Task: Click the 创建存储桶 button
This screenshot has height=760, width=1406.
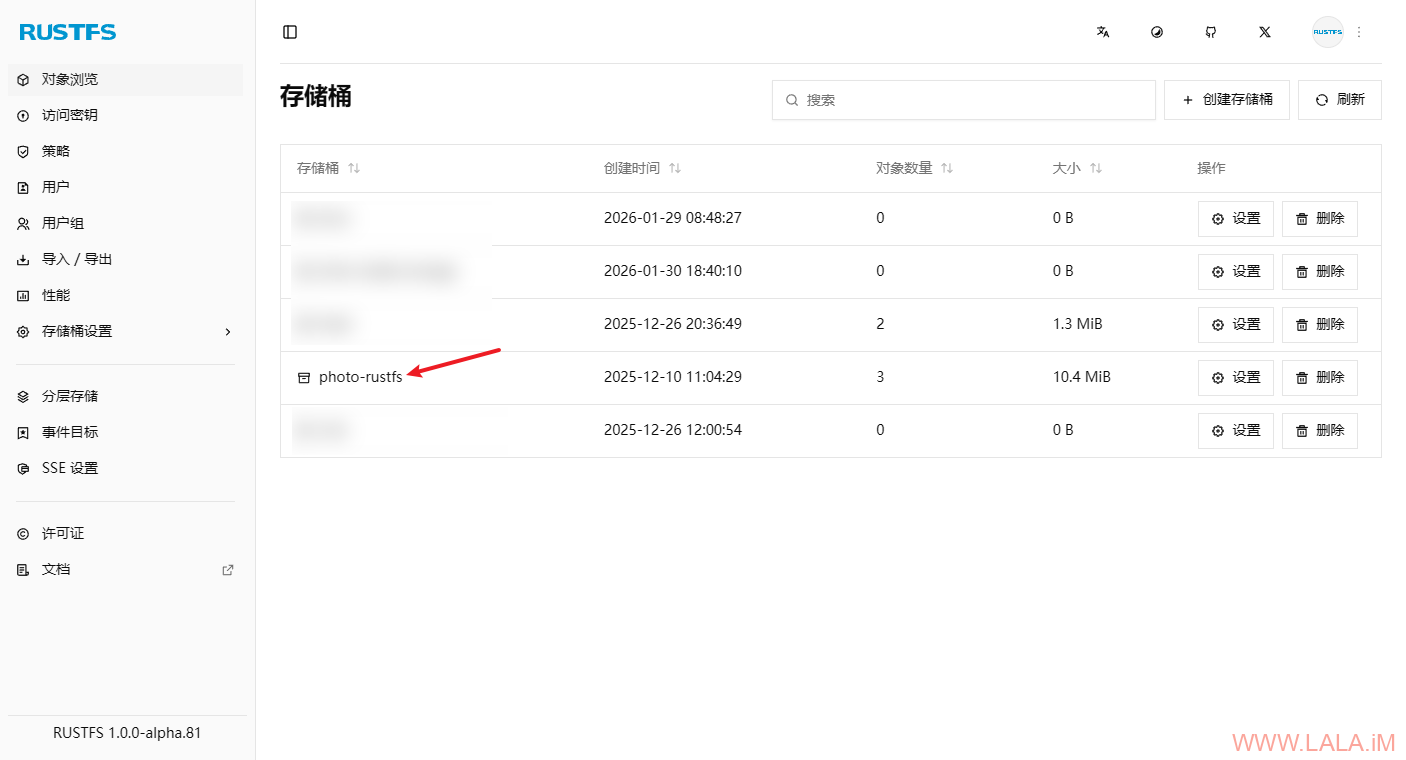Action: (1227, 100)
